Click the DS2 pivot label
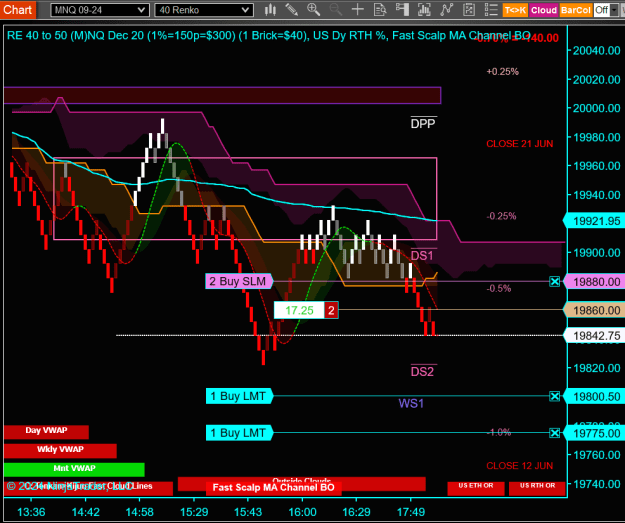This screenshot has width=625, height=523. point(423,372)
